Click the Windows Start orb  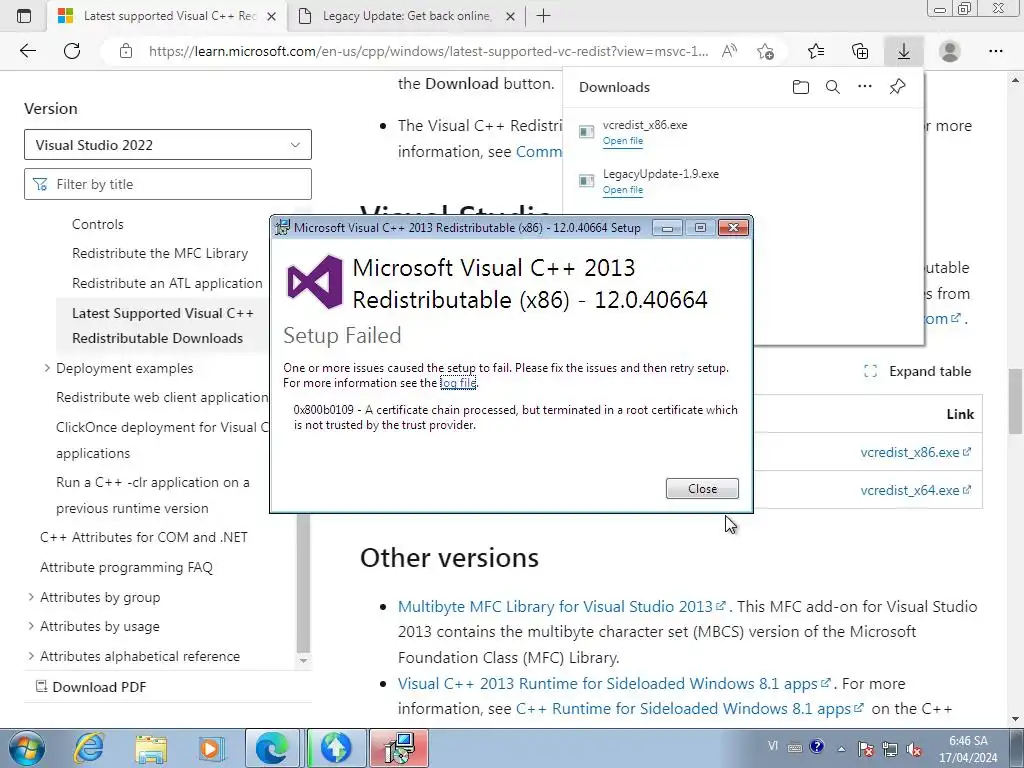(x=27, y=748)
